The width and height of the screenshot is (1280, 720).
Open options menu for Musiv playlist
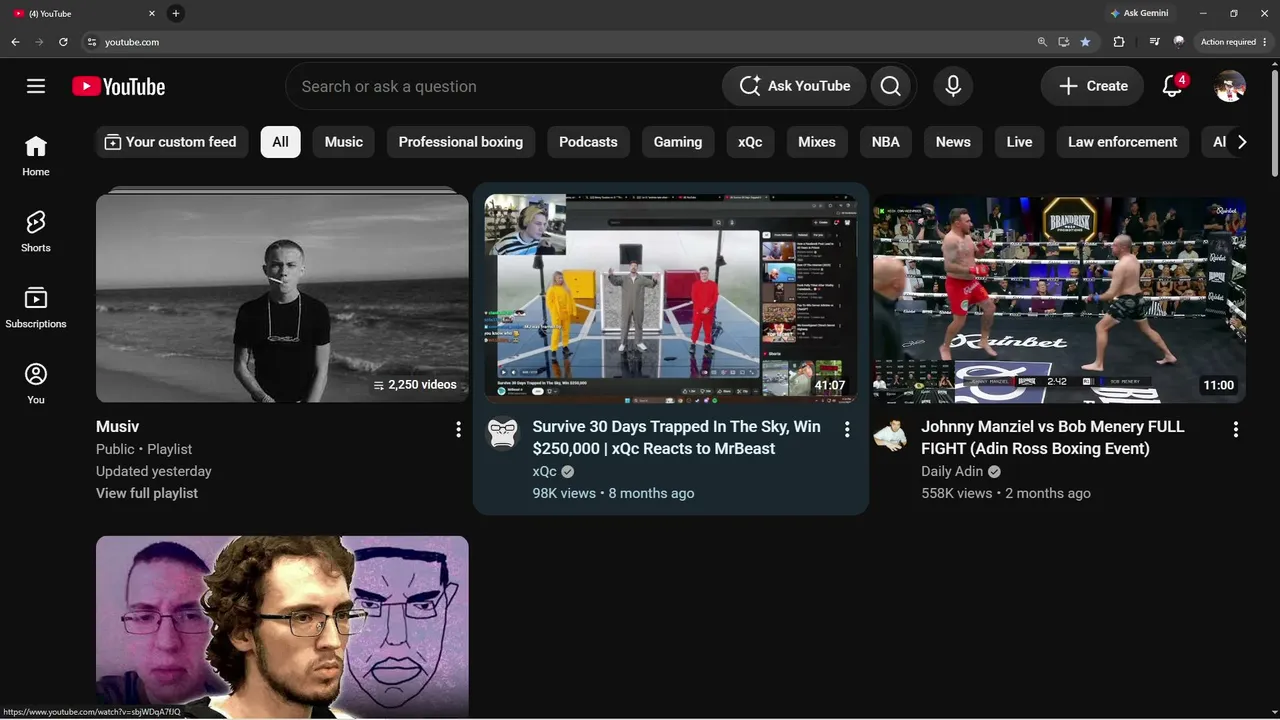coord(458,429)
